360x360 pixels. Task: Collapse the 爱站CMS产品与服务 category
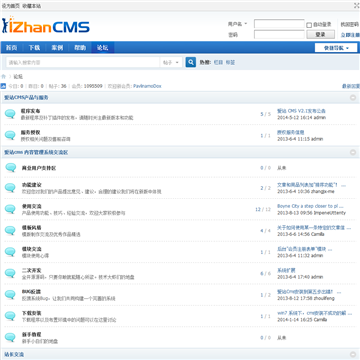point(353,98)
